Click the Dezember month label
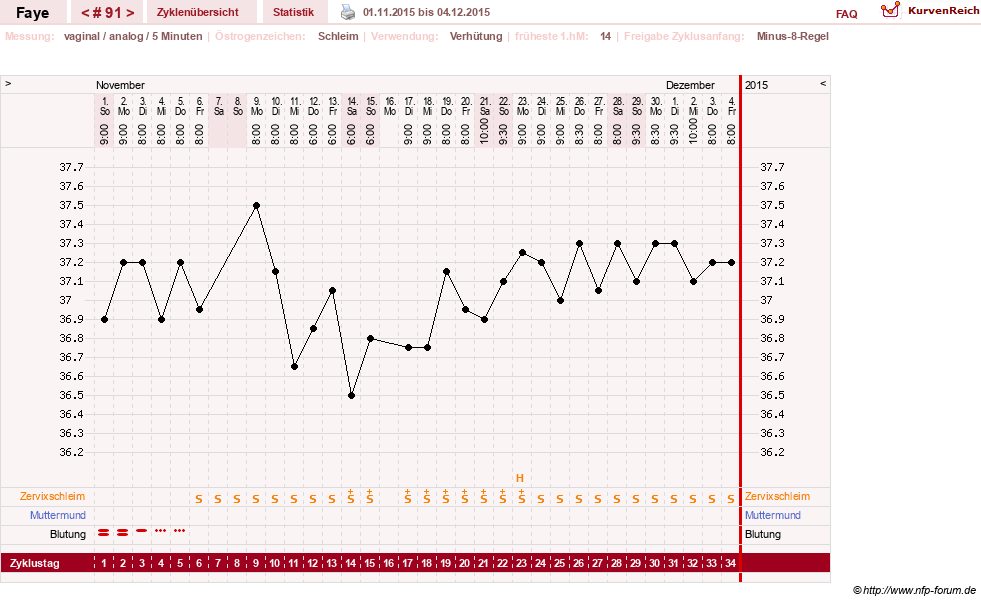 coord(690,85)
